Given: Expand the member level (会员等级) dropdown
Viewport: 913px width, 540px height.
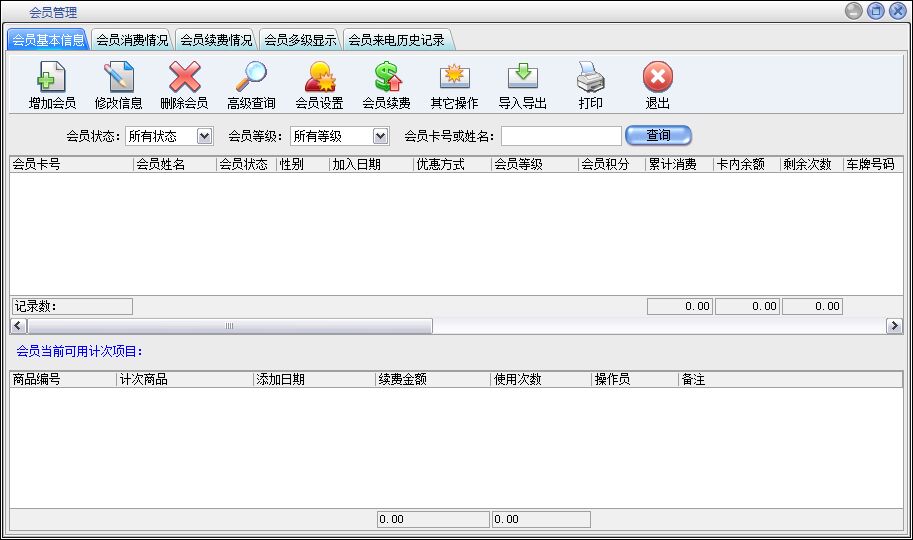Looking at the screenshot, I should pyautogui.click(x=380, y=136).
